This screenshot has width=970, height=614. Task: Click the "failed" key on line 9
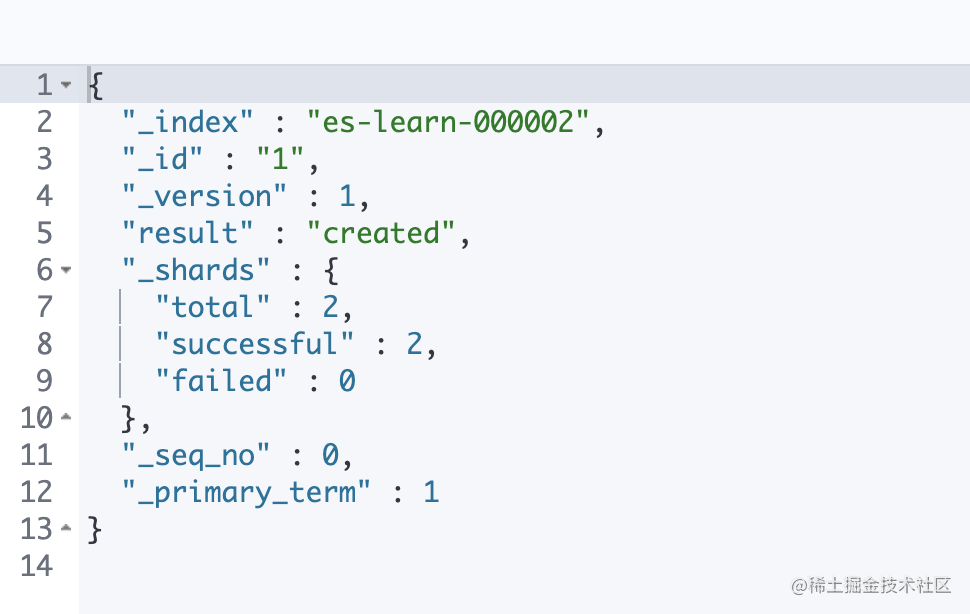pos(221,381)
